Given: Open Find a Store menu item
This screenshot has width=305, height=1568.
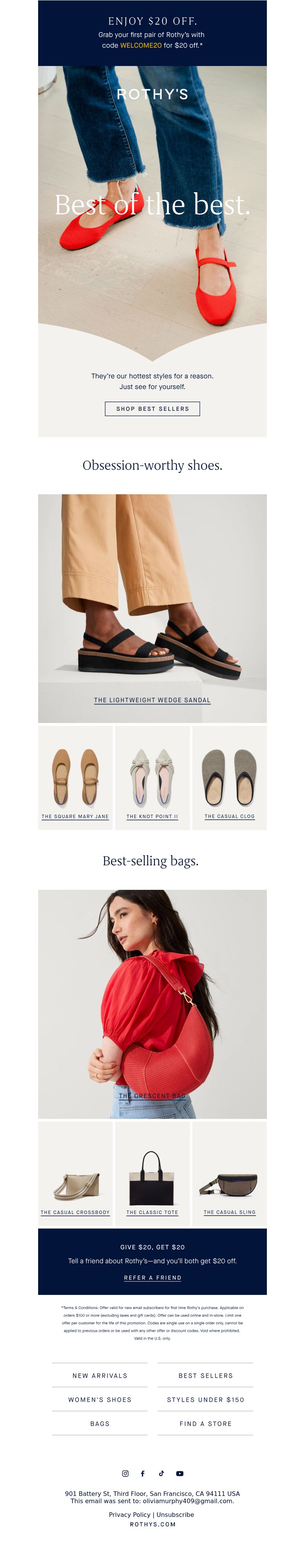Looking at the screenshot, I should coord(206,1423).
